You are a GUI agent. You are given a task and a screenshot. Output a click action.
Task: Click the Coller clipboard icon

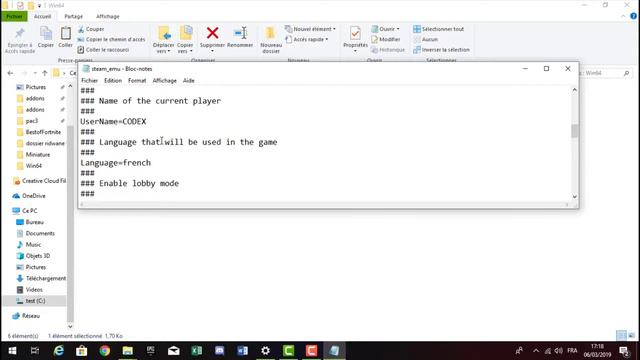click(65, 33)
